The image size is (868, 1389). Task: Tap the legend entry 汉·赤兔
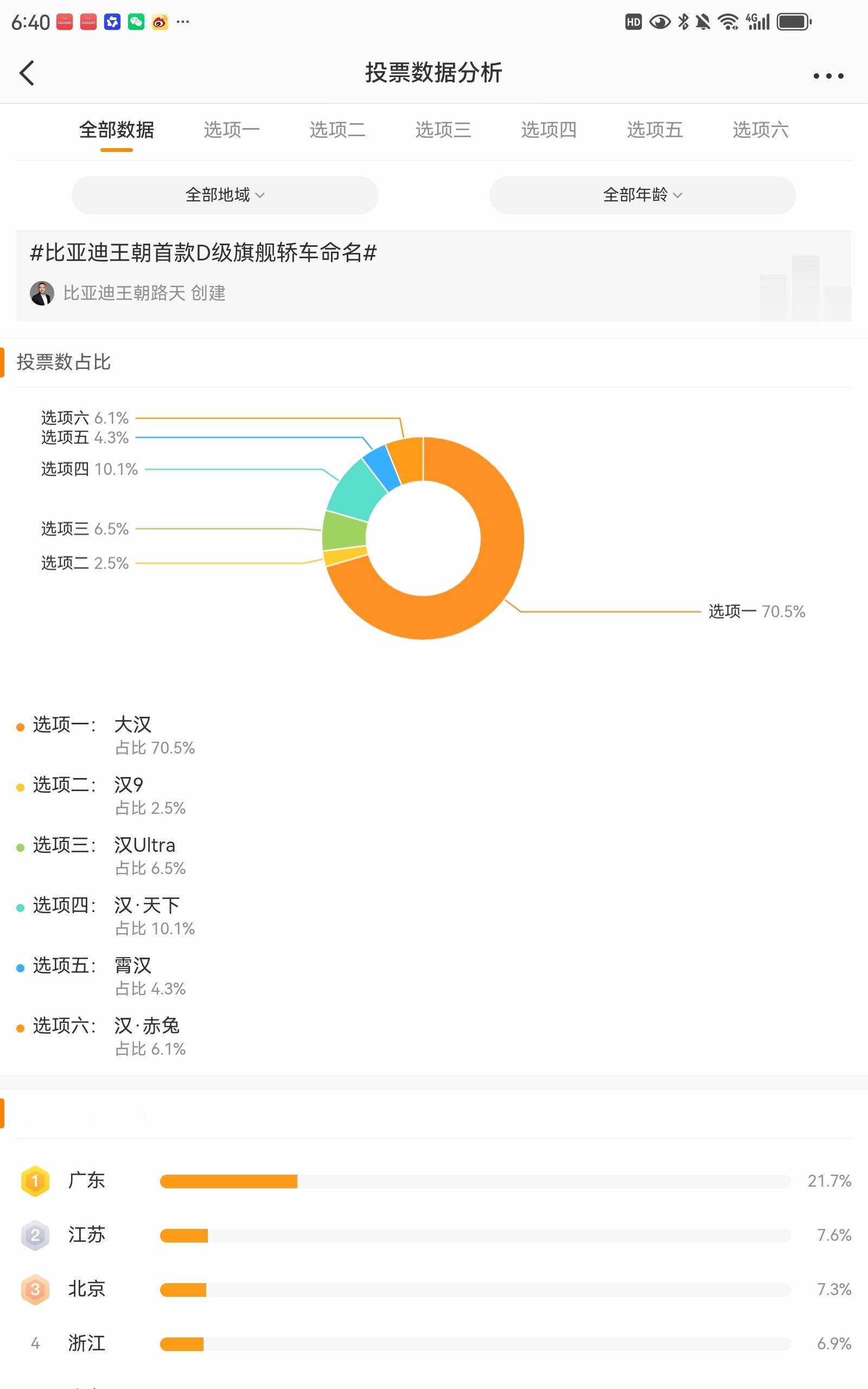pyautogui.click(x=147, y=1025)
